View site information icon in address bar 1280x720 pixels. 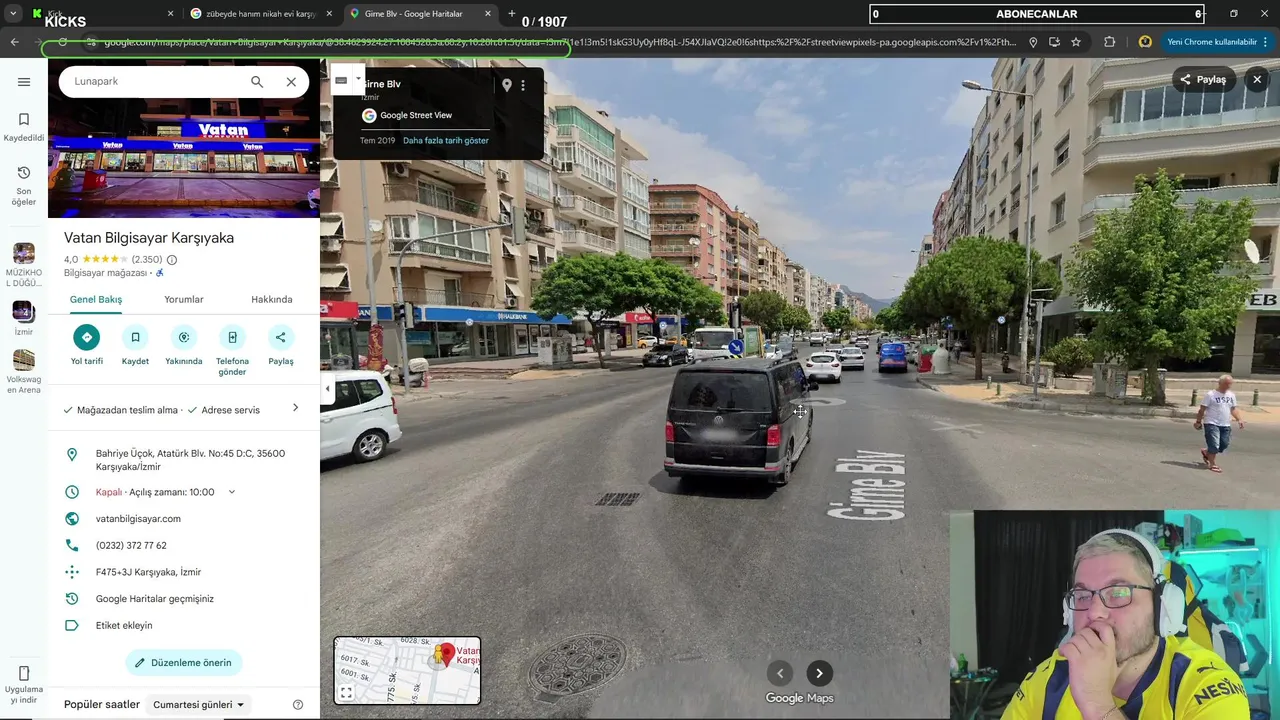tap(91, 42)
